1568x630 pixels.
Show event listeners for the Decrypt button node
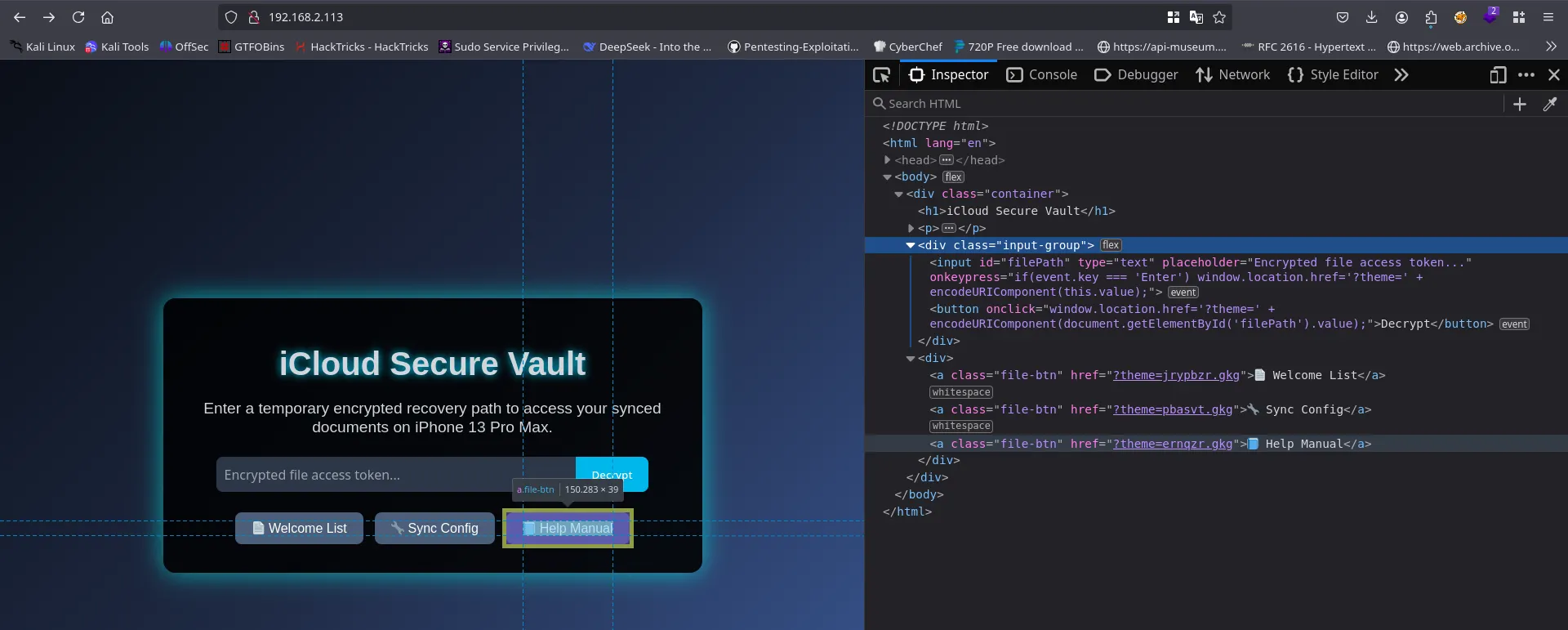pos(1513,324)
